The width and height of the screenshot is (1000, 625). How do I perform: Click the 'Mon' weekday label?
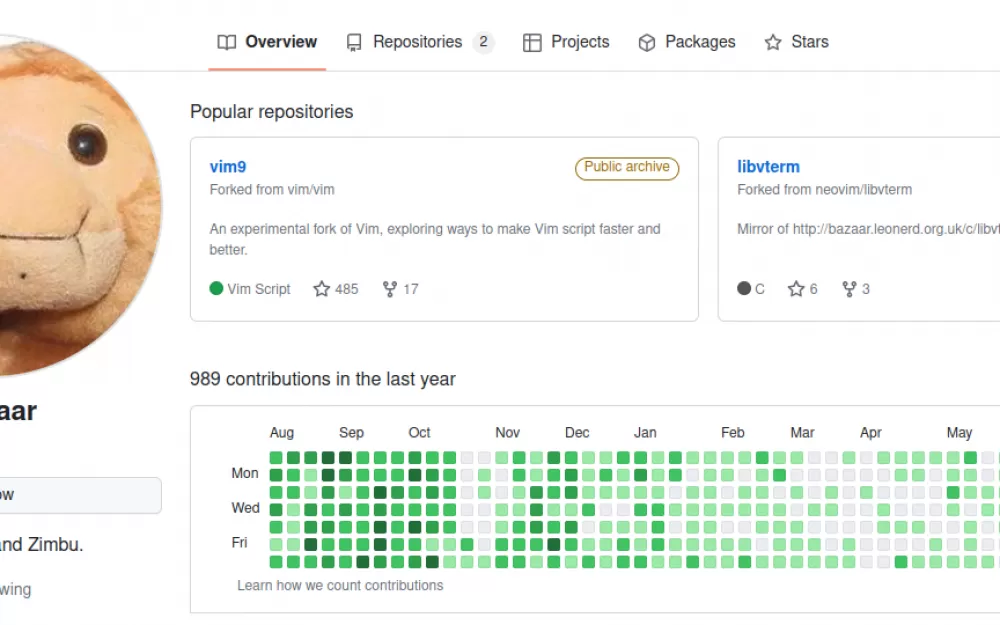(245, 474)
